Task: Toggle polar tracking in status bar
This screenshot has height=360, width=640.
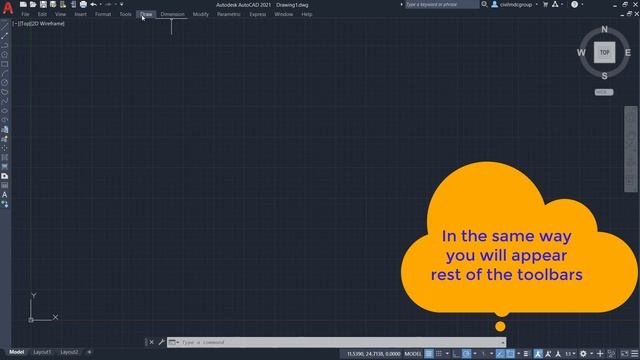Action: pyautogui.click(x=466, y=353)
